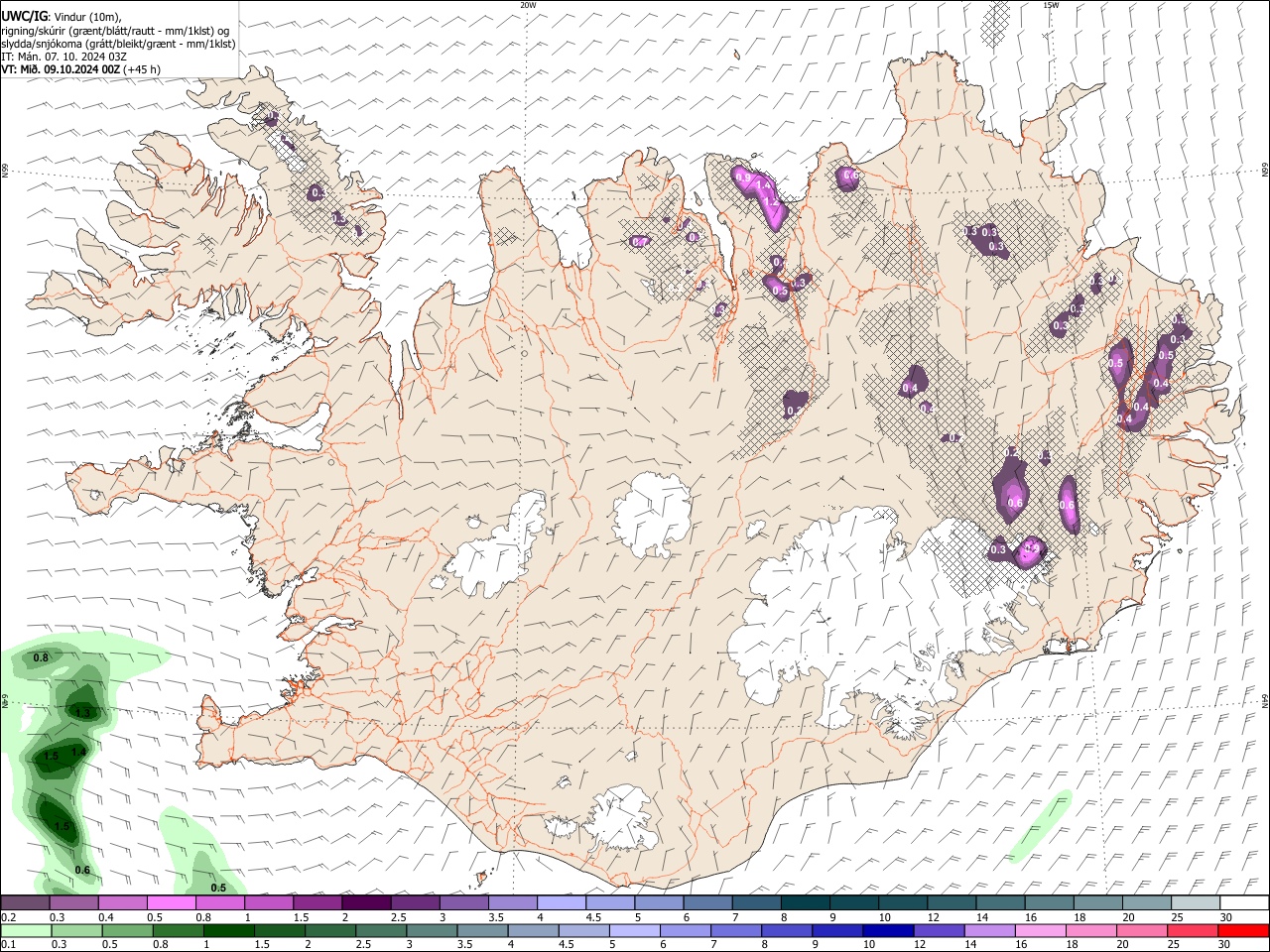
Task: Click the 'VT: Mið. 09.10.2024 00Z' valid time
Action: [x=62, y=69]
